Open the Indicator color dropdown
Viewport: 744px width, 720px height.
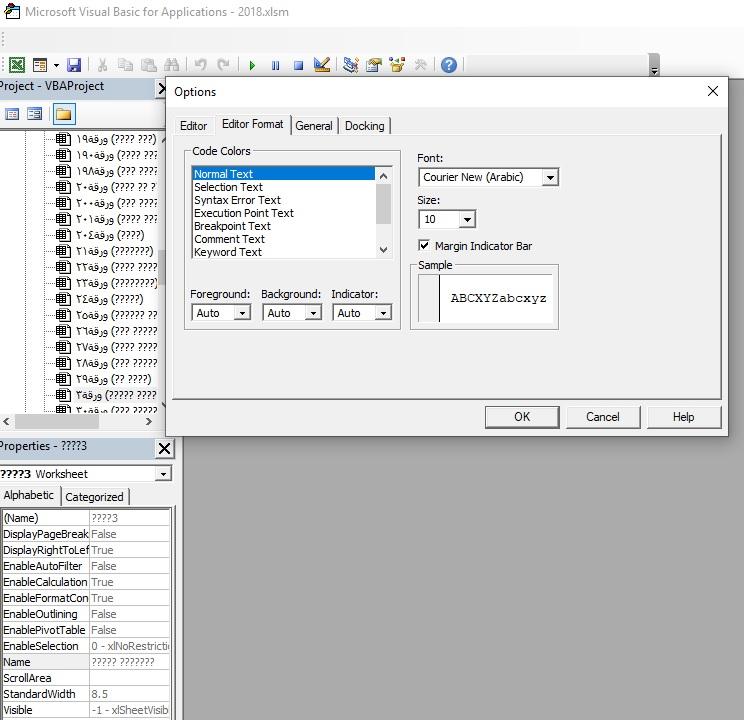tap(383, 313)
